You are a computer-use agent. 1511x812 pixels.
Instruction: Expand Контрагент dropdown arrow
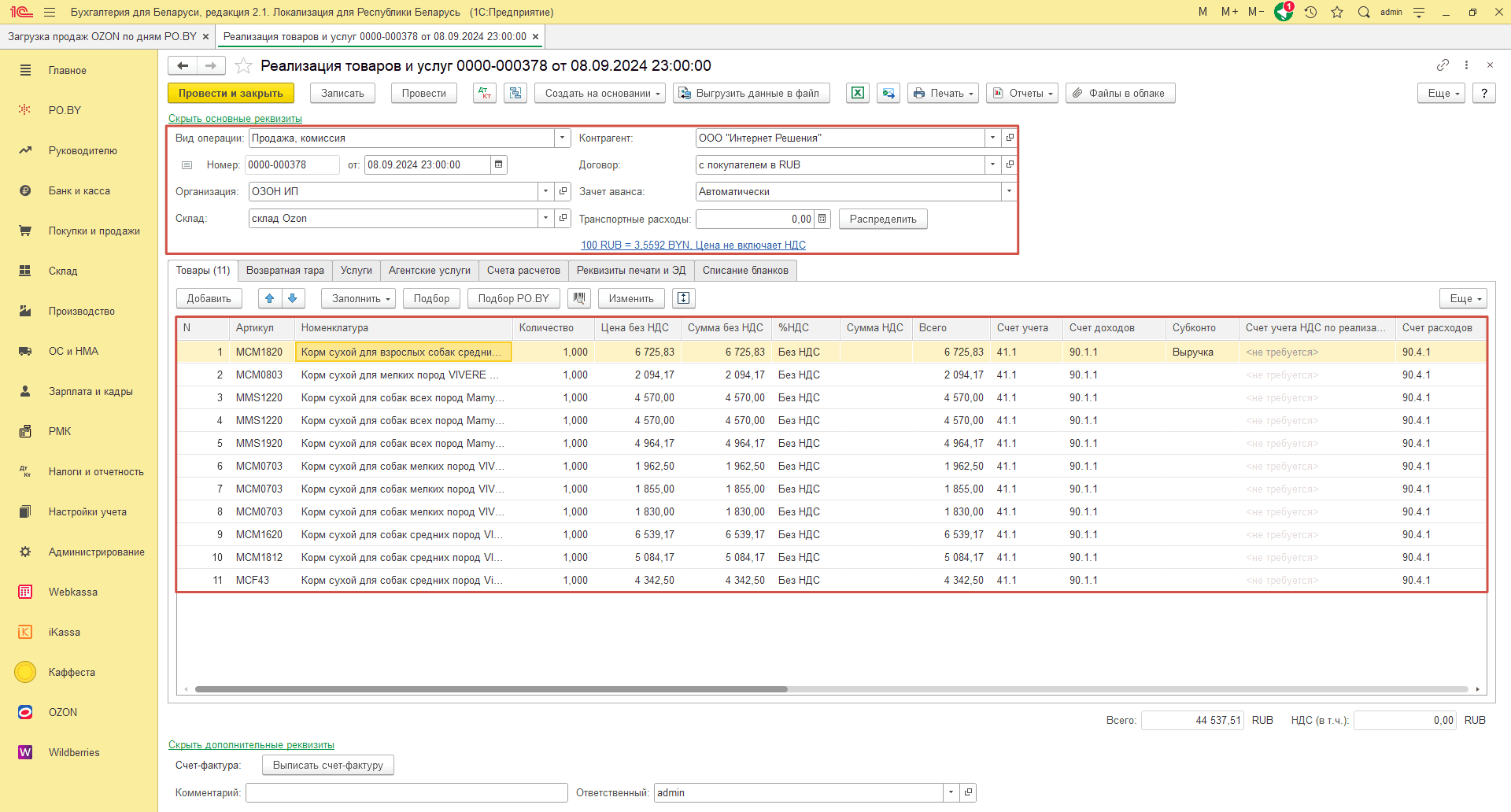point(992,138)
